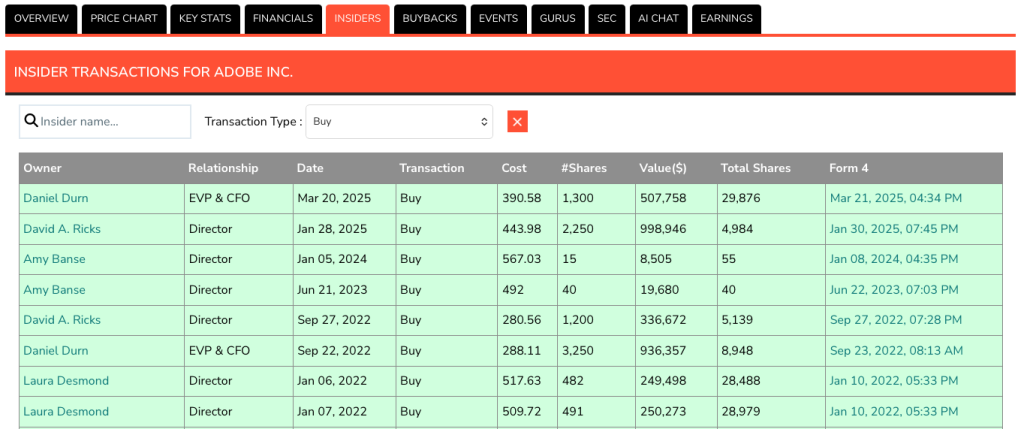
Task: Open the EARNINGS tab
Action: [726, 18]
